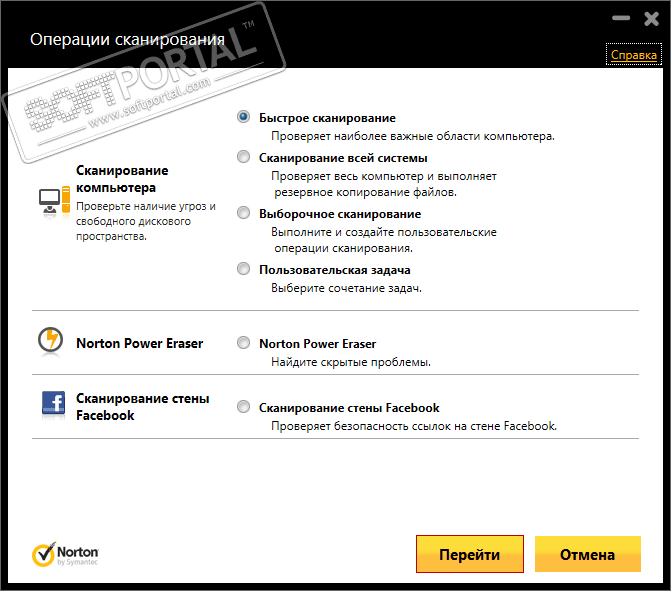
Task: Select the Быстрое сканирование radio button
Action: (x=243, y=116)
